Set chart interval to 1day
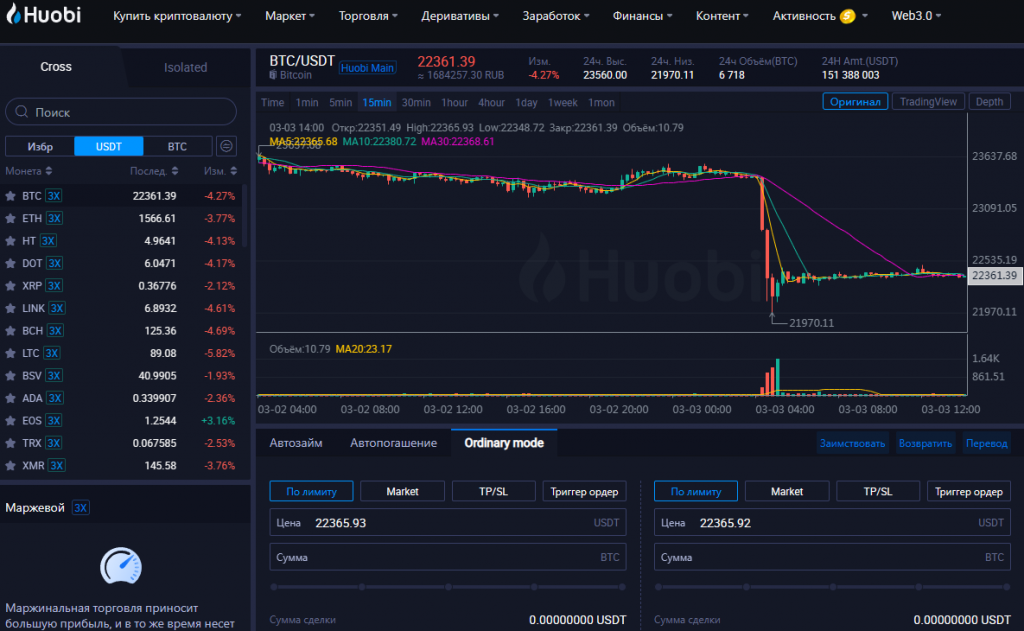 (526, 103)
